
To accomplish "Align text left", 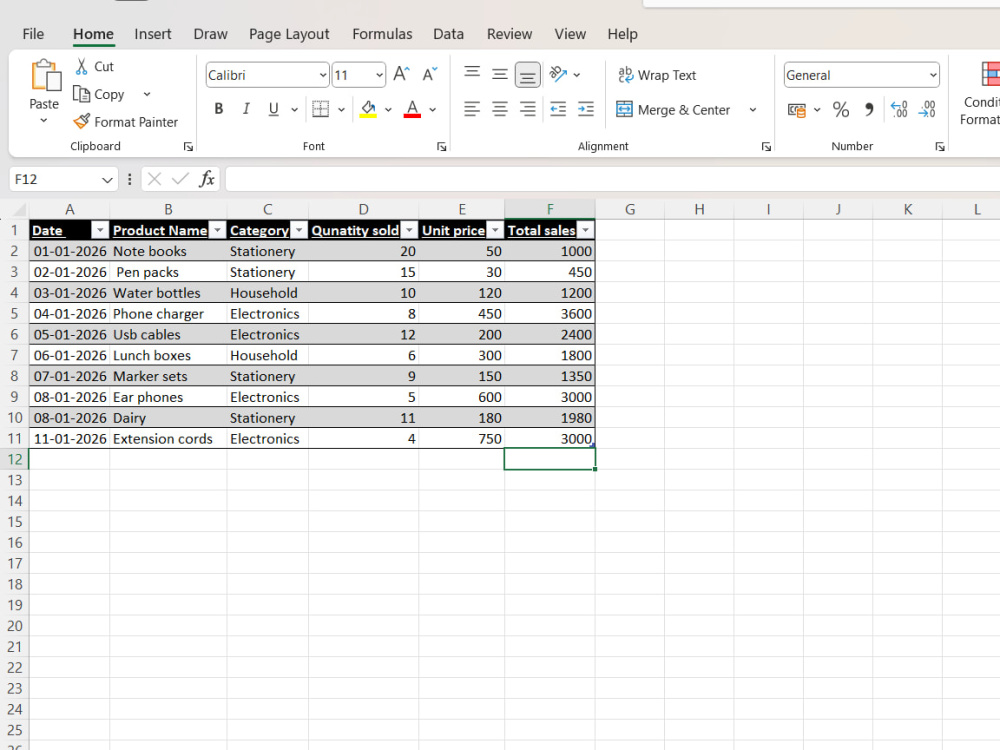I will pyautogui.click(x=472, y=109).
